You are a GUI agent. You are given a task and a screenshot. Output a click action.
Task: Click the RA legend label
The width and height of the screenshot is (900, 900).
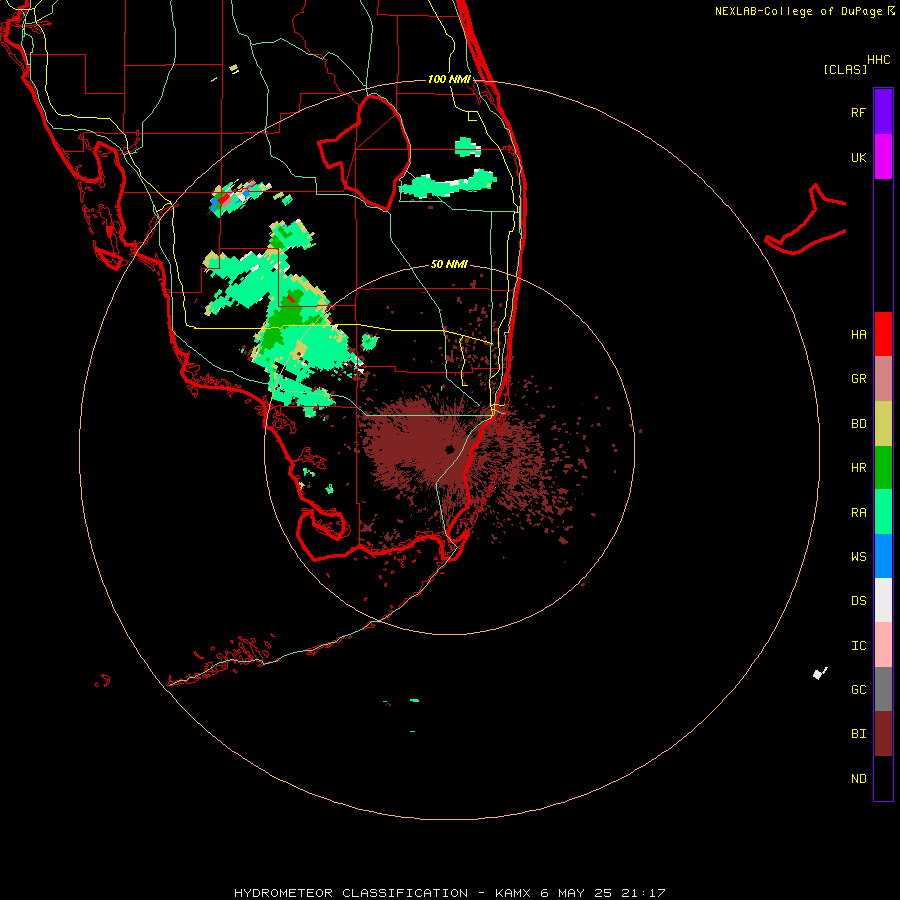[858, 513]
